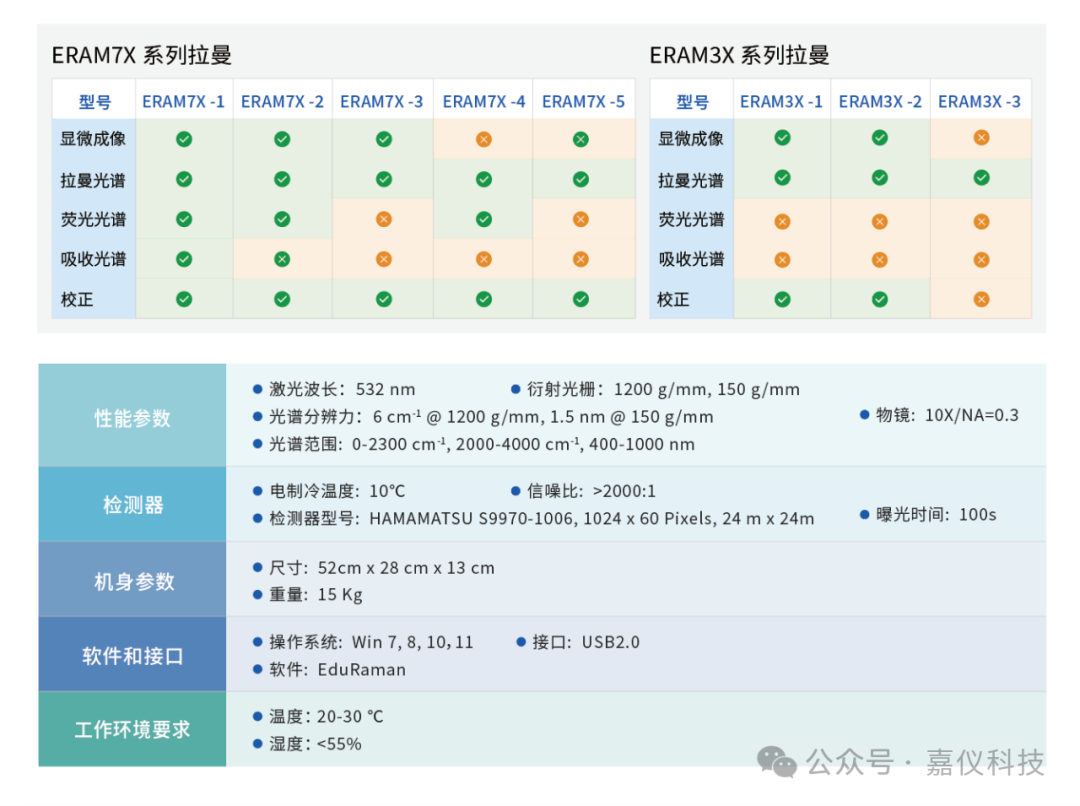1080x806 pixels.
Task: Click the green check for ERAM3X-2 校正
Action: (879, 299)
